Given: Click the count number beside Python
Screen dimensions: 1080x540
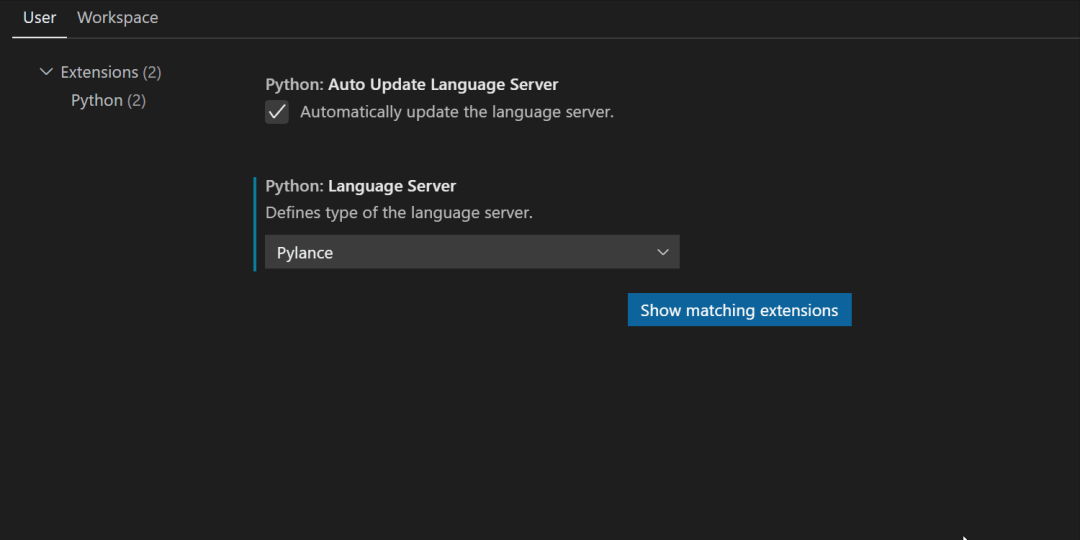Looking at the screenshot, I should coord(137,100).
